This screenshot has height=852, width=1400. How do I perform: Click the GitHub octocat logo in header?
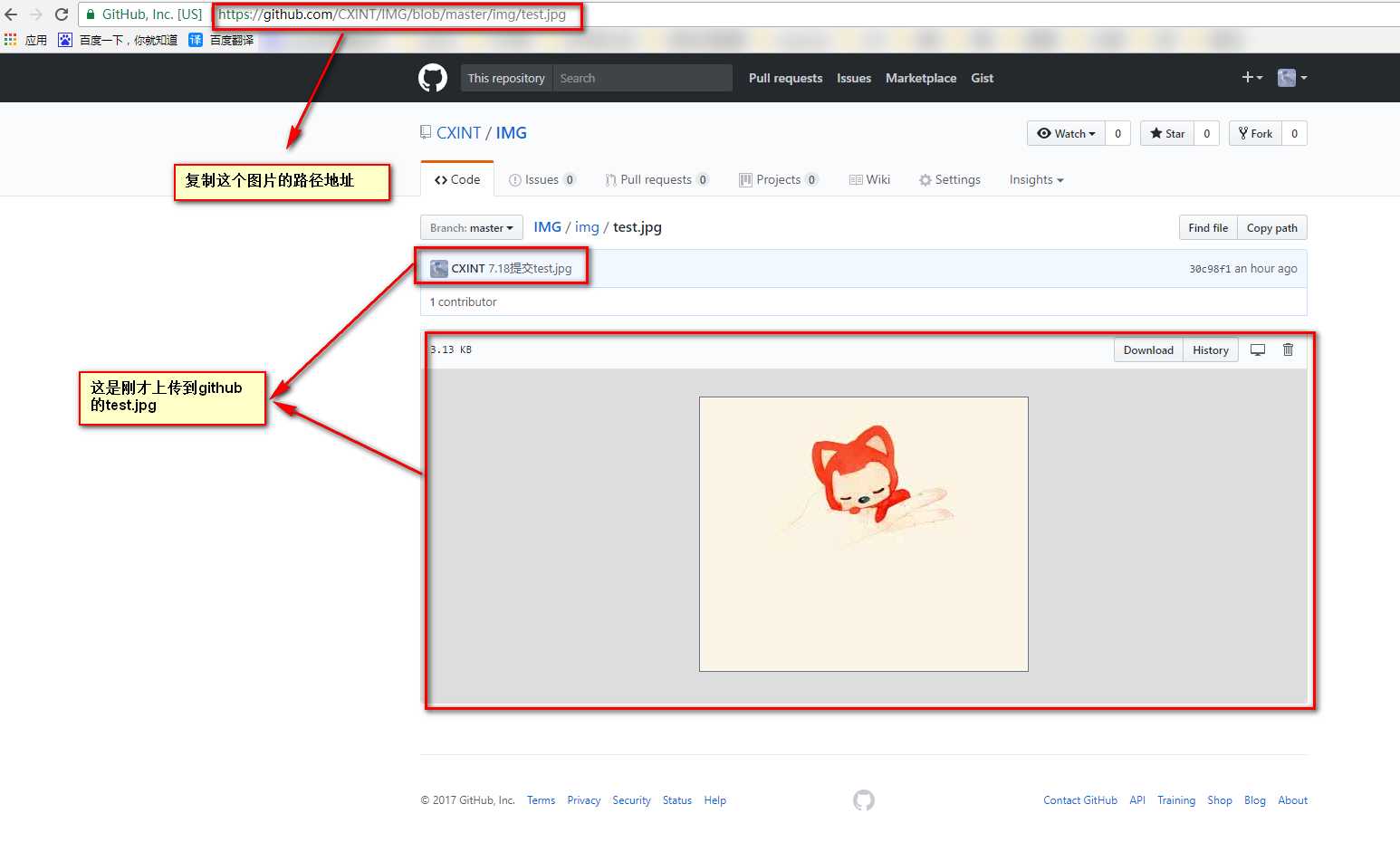pos(433,78)
